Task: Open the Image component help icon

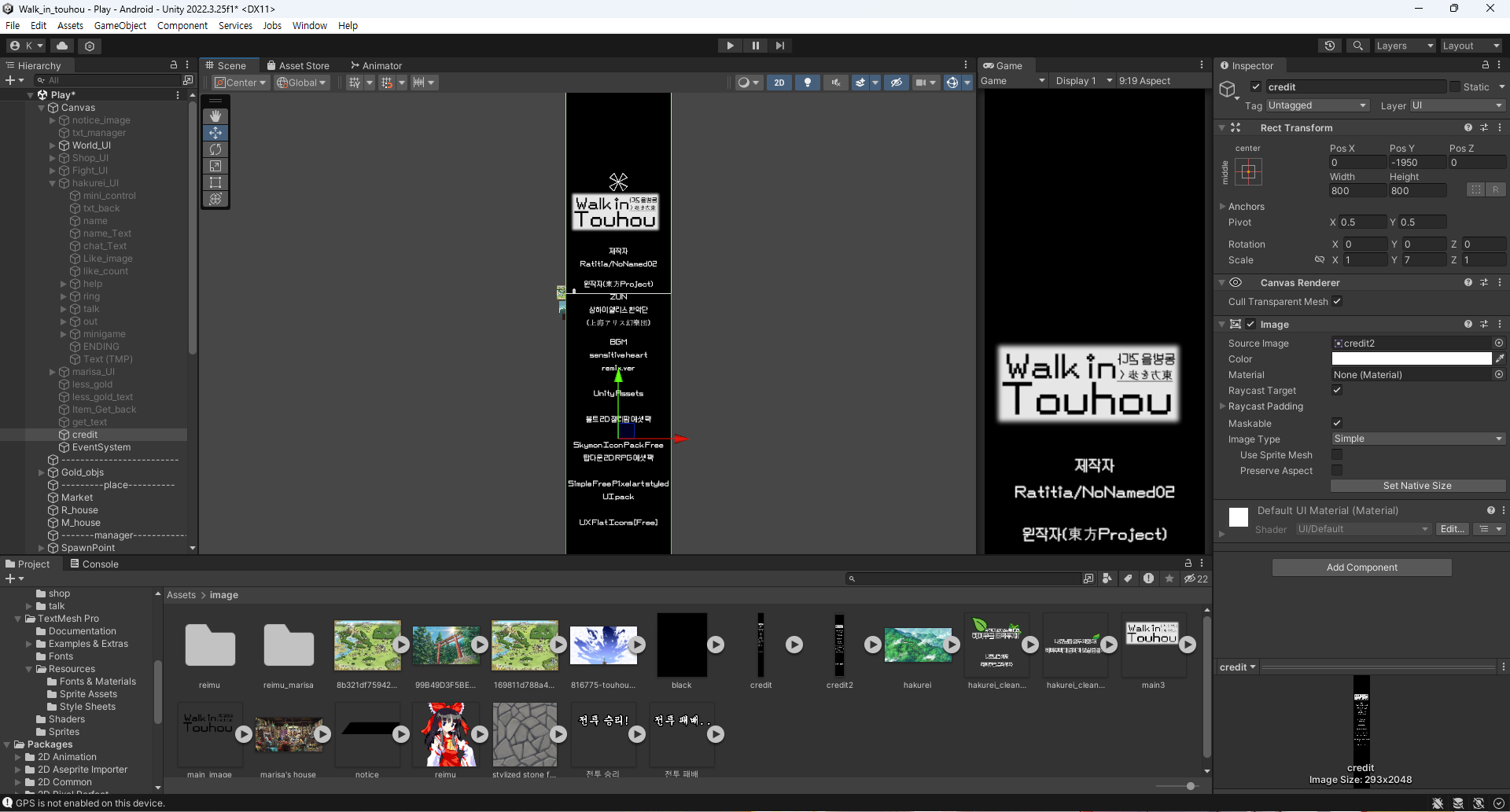Action: click(x=1468, y=324)
